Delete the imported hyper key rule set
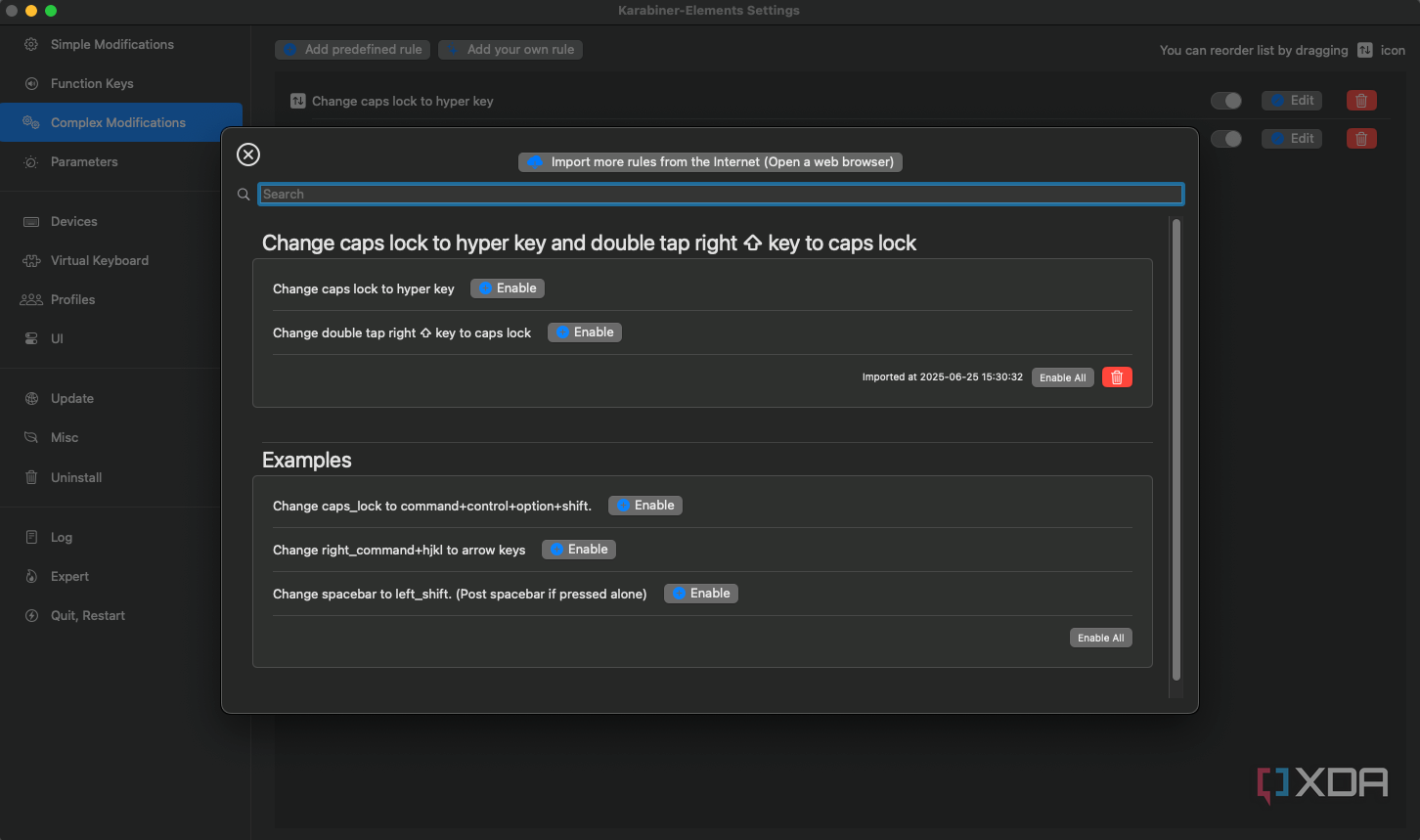Image resolution: width=1420 pixels, height=840 pixels. (x=1117, y=377)
